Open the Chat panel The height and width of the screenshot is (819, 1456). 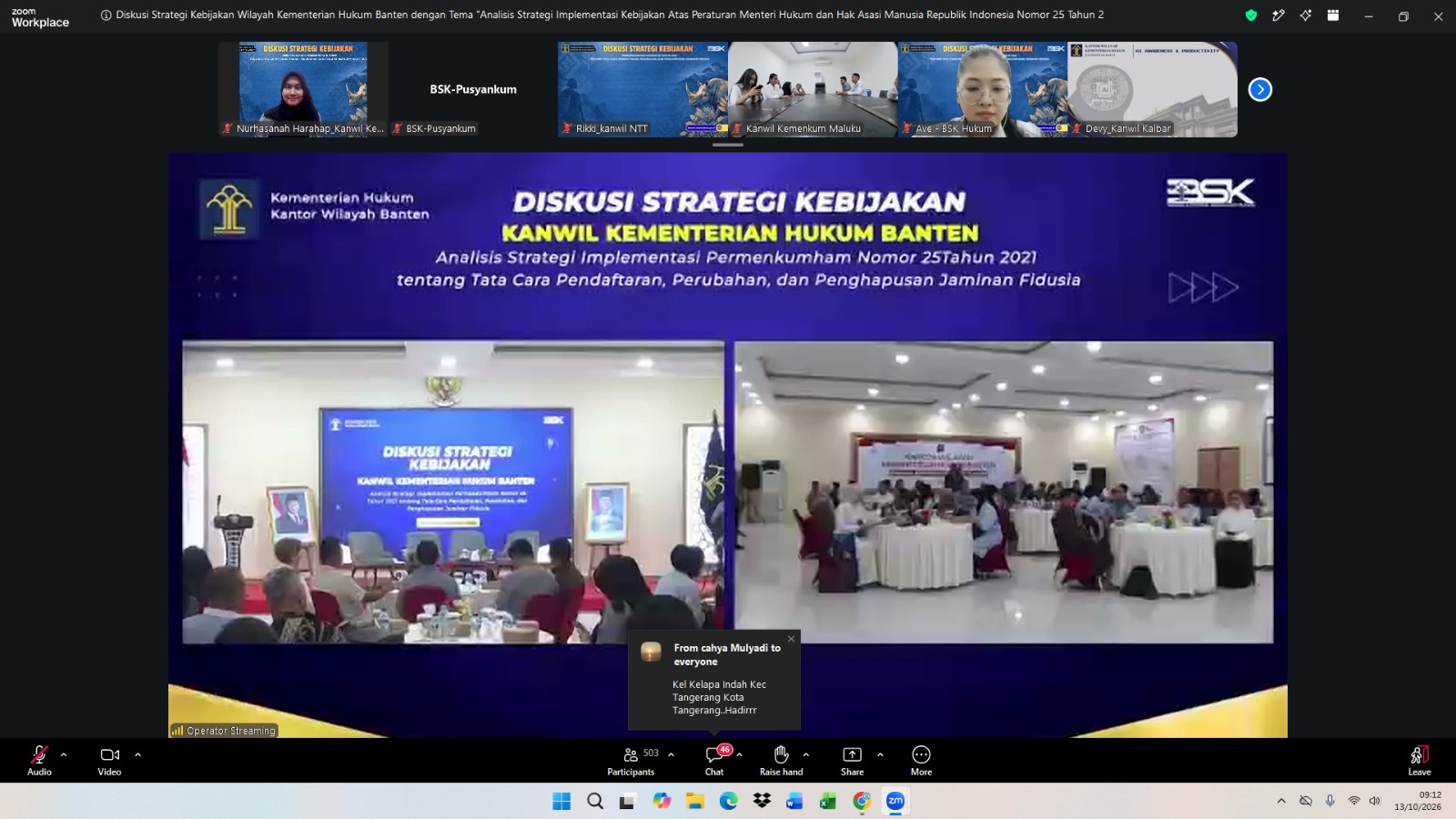[714, 761]
